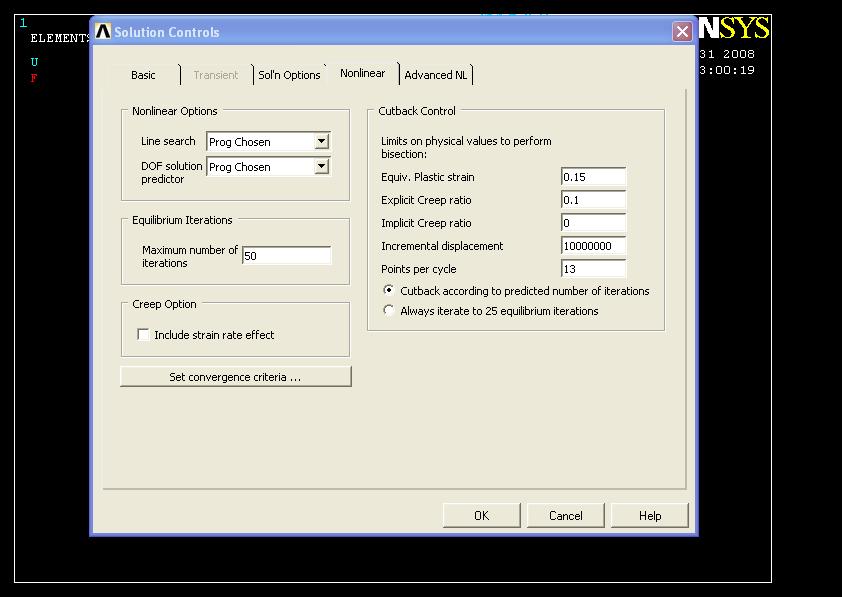This screenshot has width=842, height=597.
Task: Open the DOF solution predictor dropdown
Action: [x=321, y=167]
